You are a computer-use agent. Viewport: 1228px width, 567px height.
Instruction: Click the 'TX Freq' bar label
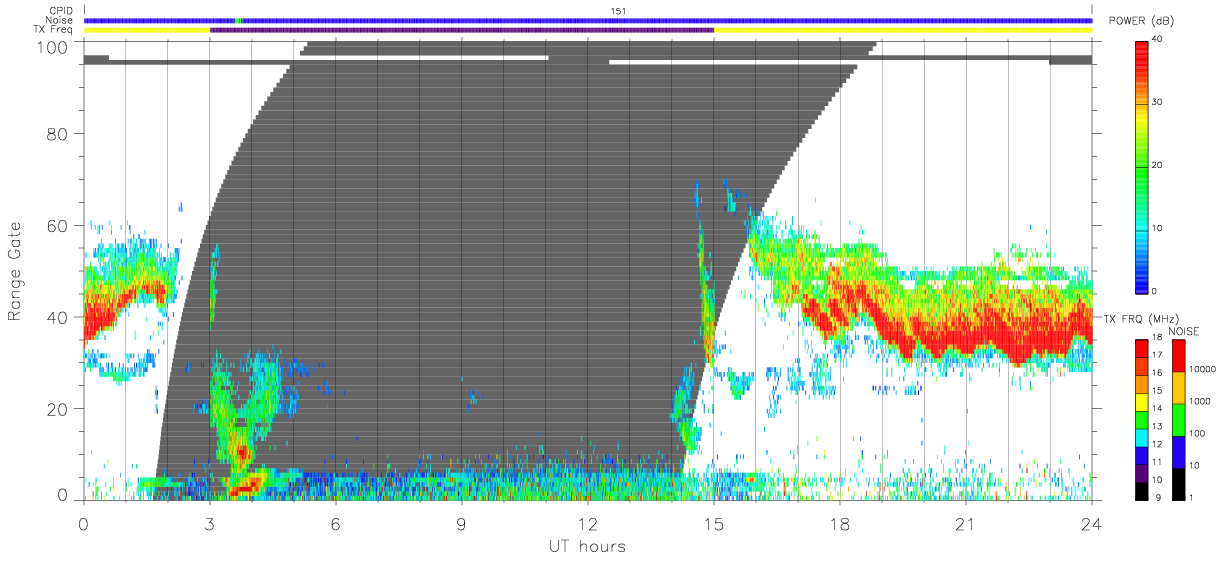coord(55,29)
